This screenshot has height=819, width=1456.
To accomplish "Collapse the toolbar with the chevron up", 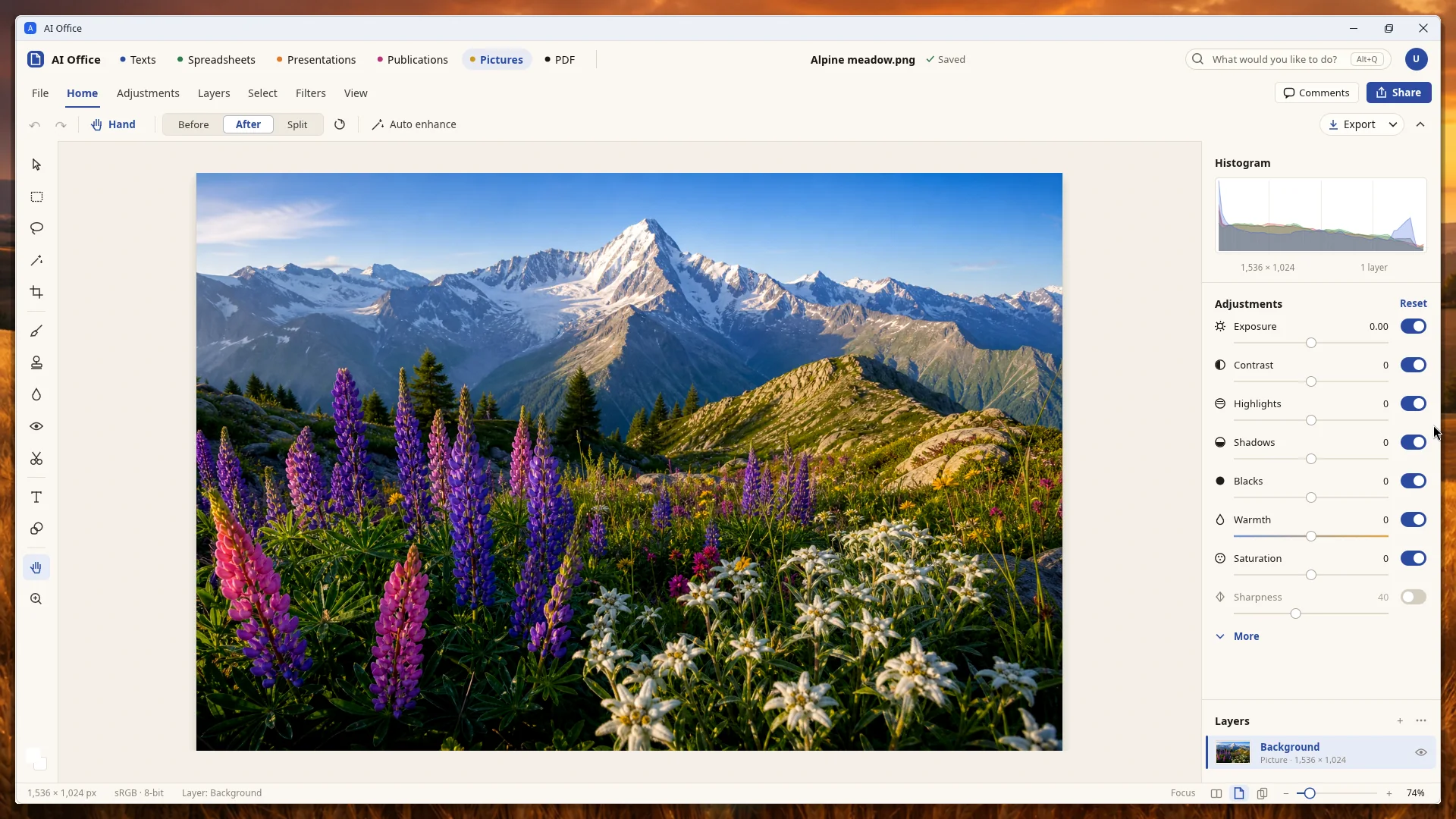I will (x=1420, y=124).
